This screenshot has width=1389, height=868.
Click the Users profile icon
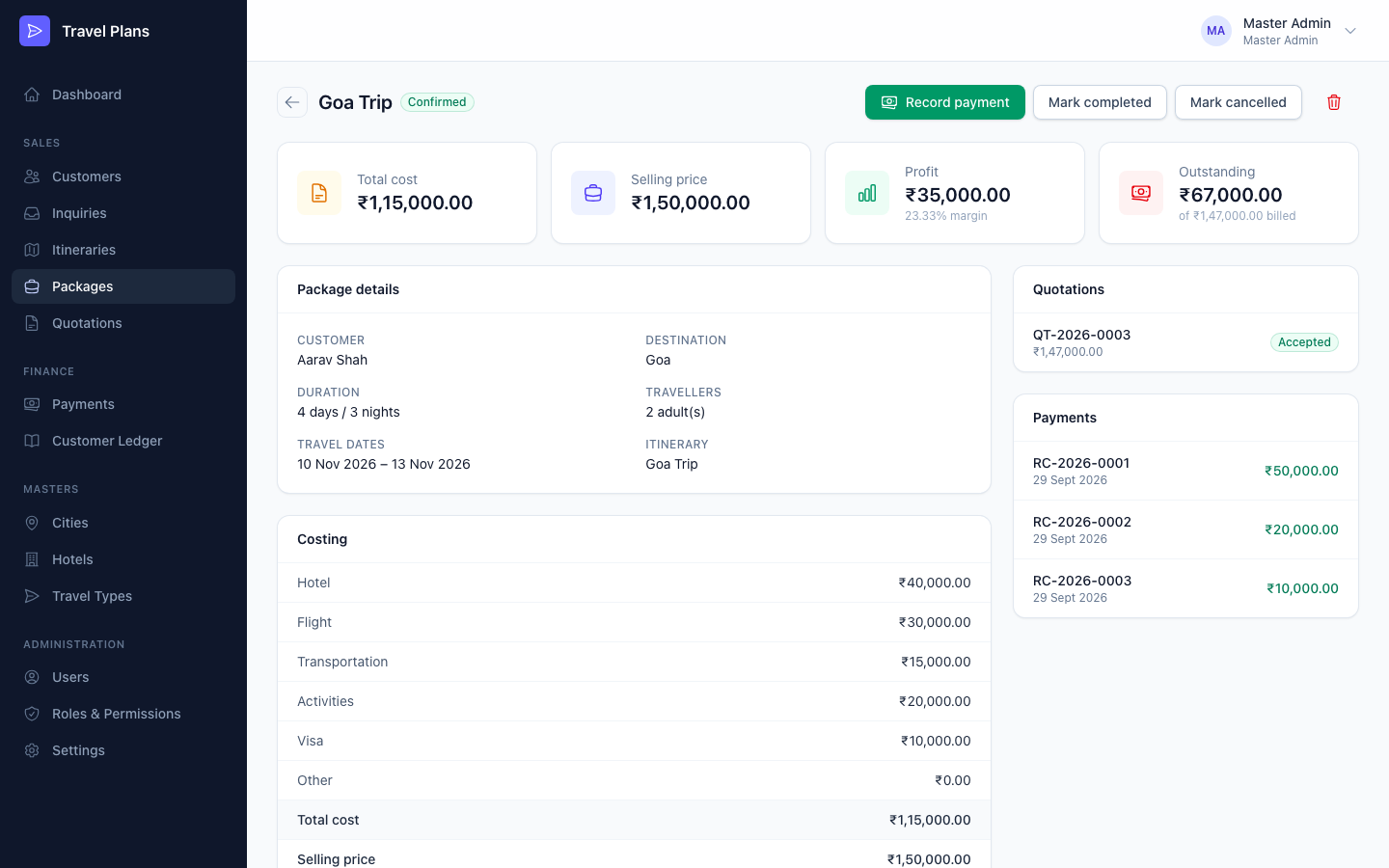(x=32, y=677)
